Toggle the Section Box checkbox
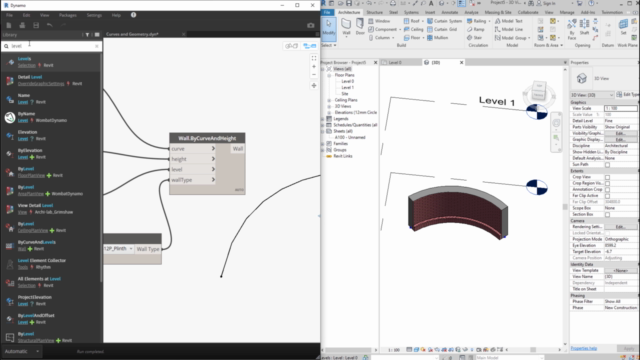This screenshot has width=640, height=360. [607, 214]
